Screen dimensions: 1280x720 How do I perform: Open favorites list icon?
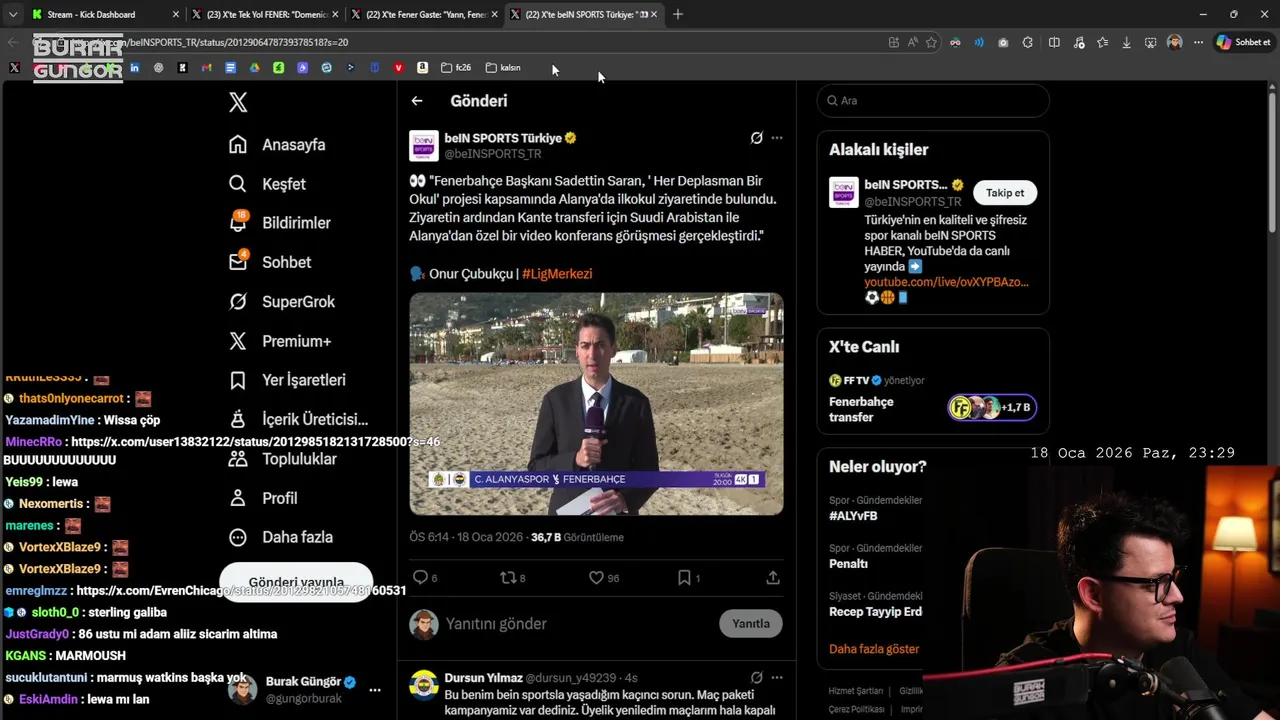pyautogui.click(x=1102, y=42)
